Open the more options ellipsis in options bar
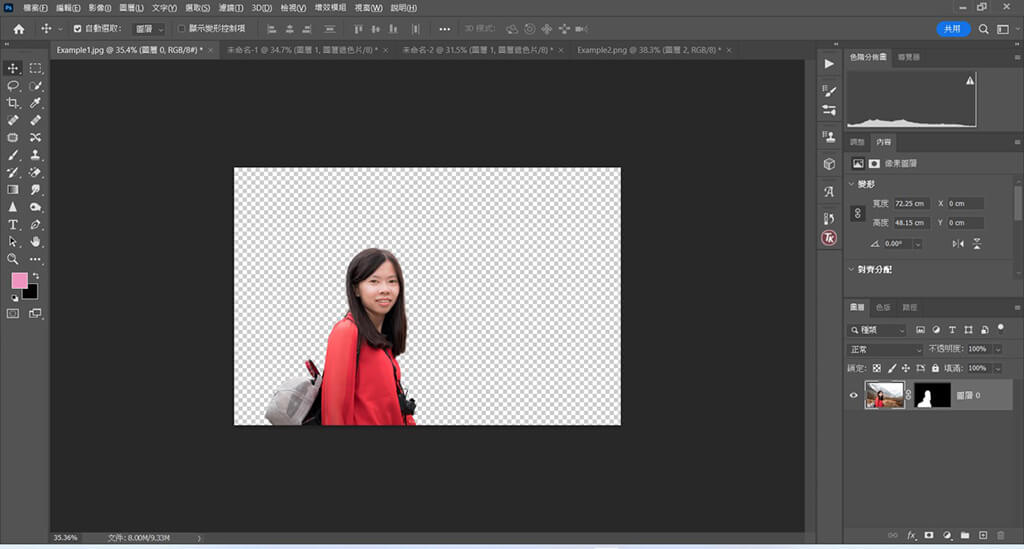This screenshot has height=549, width=1024. click(x=445, y=29)
